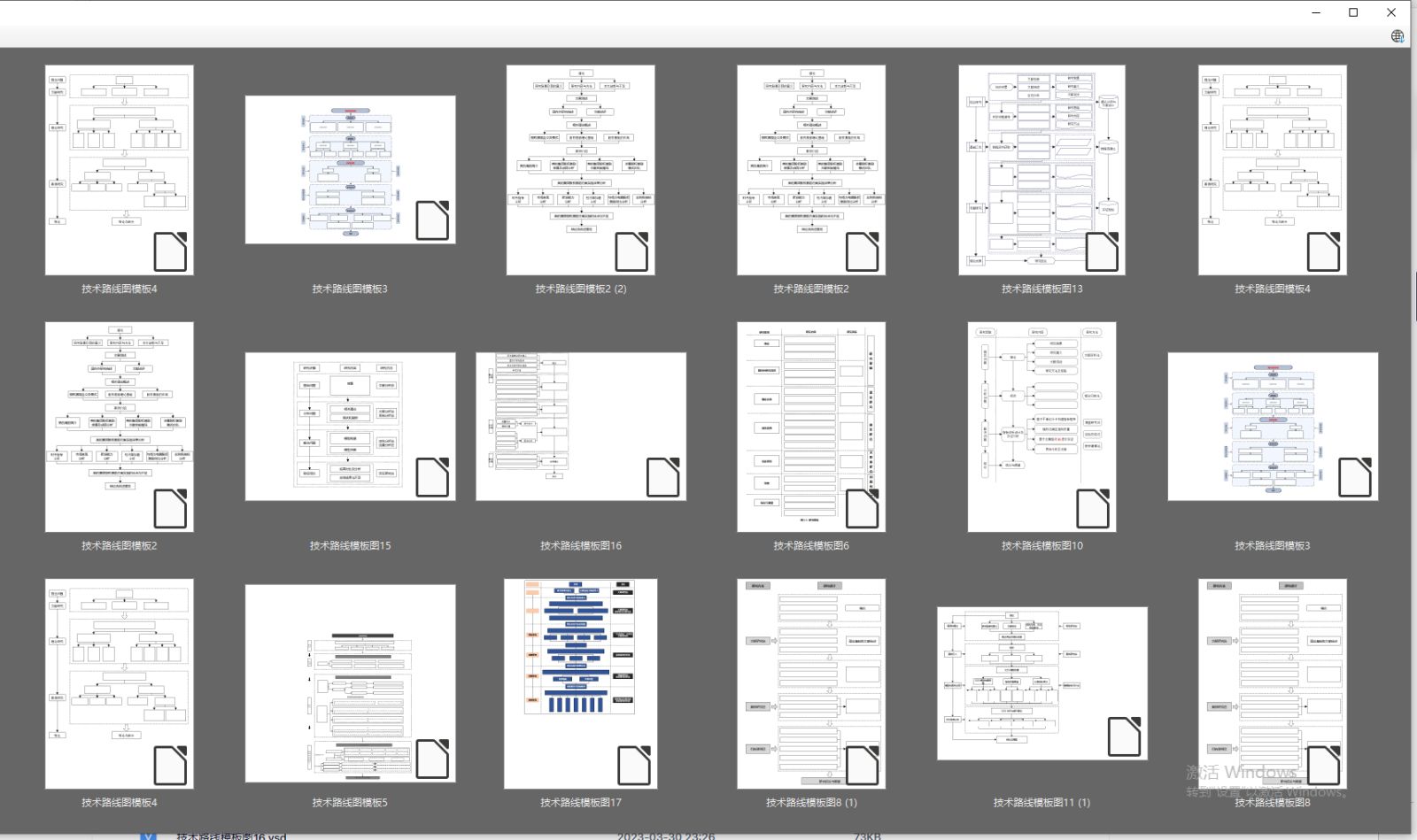Viewport: 1417px width, 840px height.
Task: Click the document icon on 技术路线模板图13
Action: pos(1102,251)
